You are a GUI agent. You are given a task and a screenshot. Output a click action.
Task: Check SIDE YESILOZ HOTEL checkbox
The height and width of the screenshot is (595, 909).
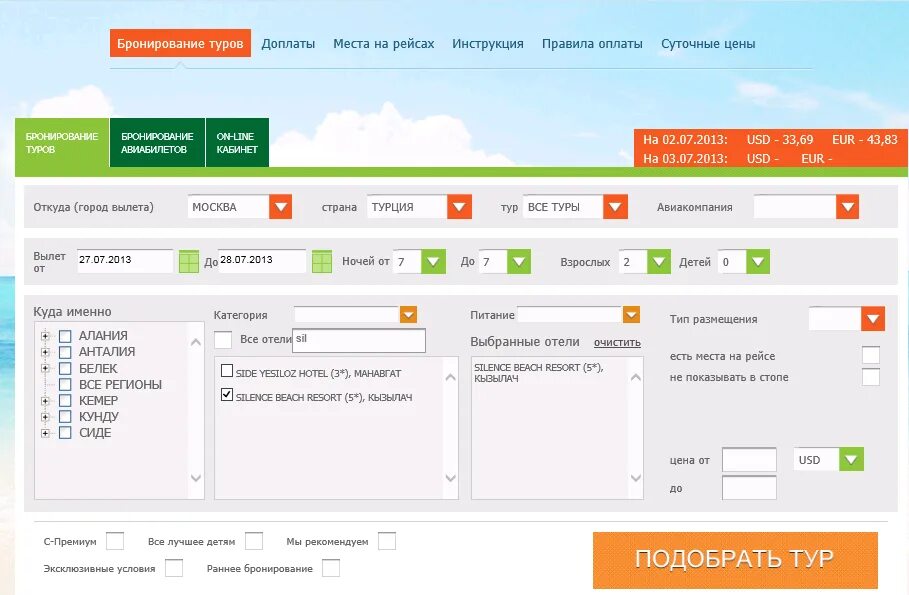pos(227,371)
